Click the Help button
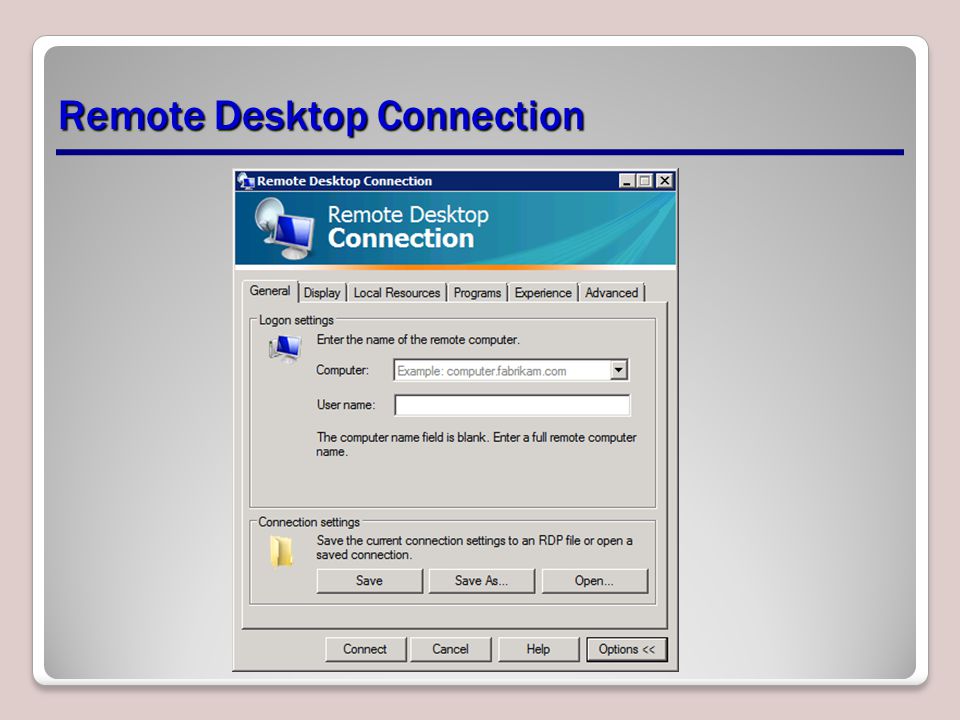 click(538, 649)
